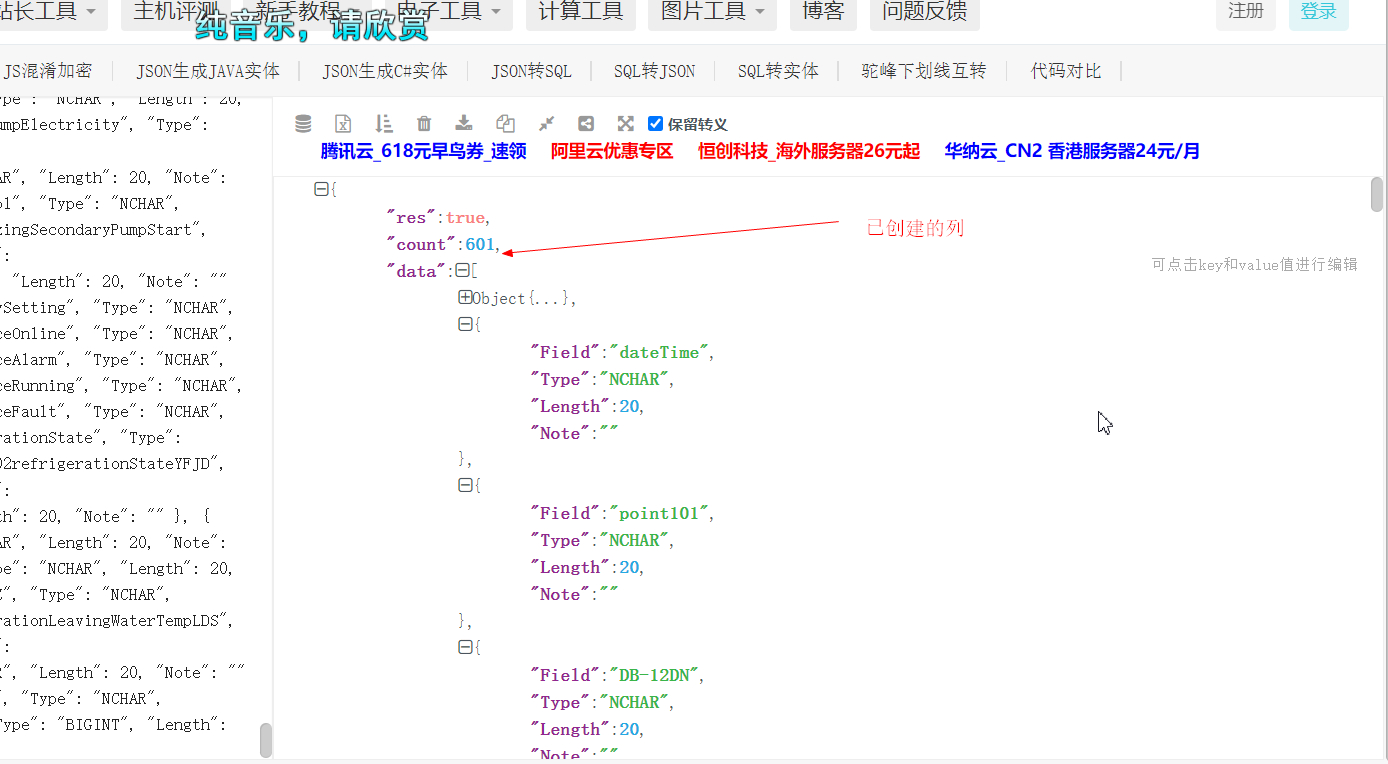Click the count value 601 to edit
1388x764 pixels.
pyautogui.click(x=479, y=244)
